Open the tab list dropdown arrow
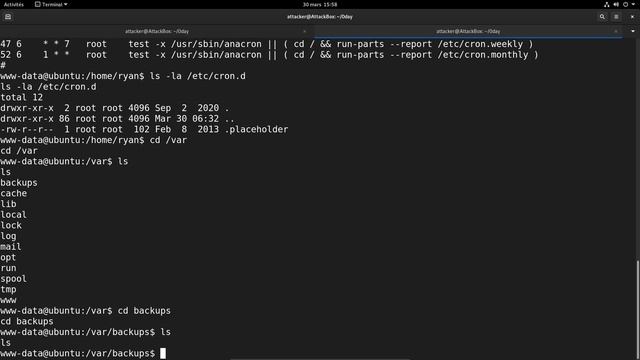The width and height of the screenshot is (640, 360). coord(633,31)
